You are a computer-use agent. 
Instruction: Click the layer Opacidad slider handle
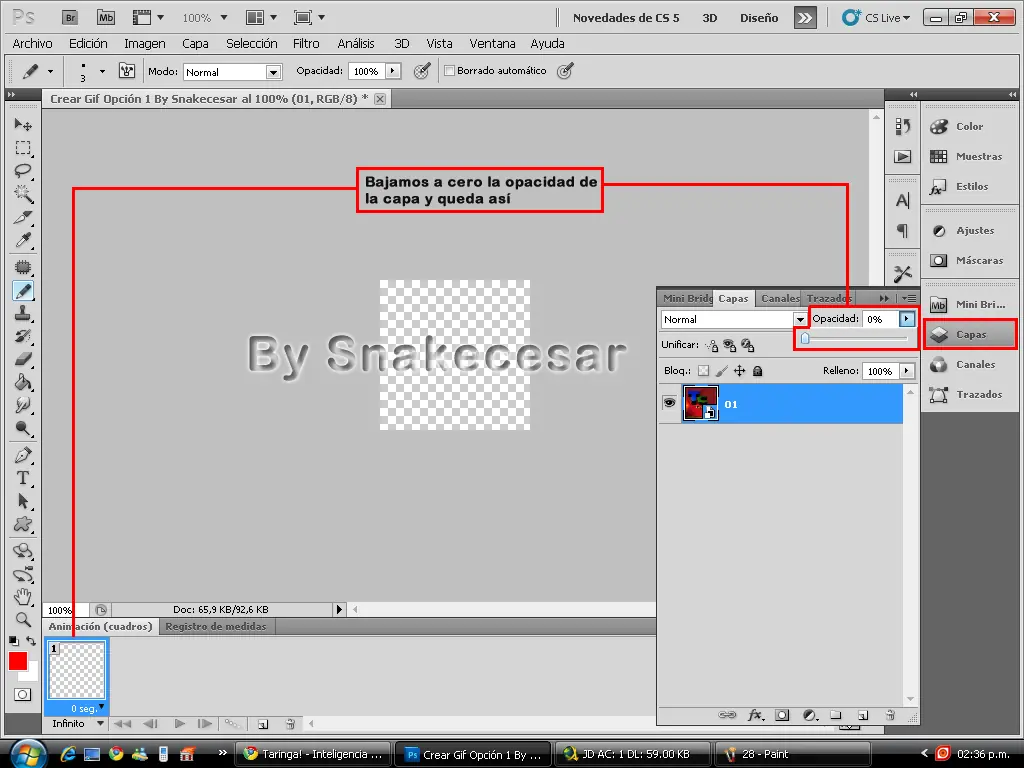[x=805, y=338]
